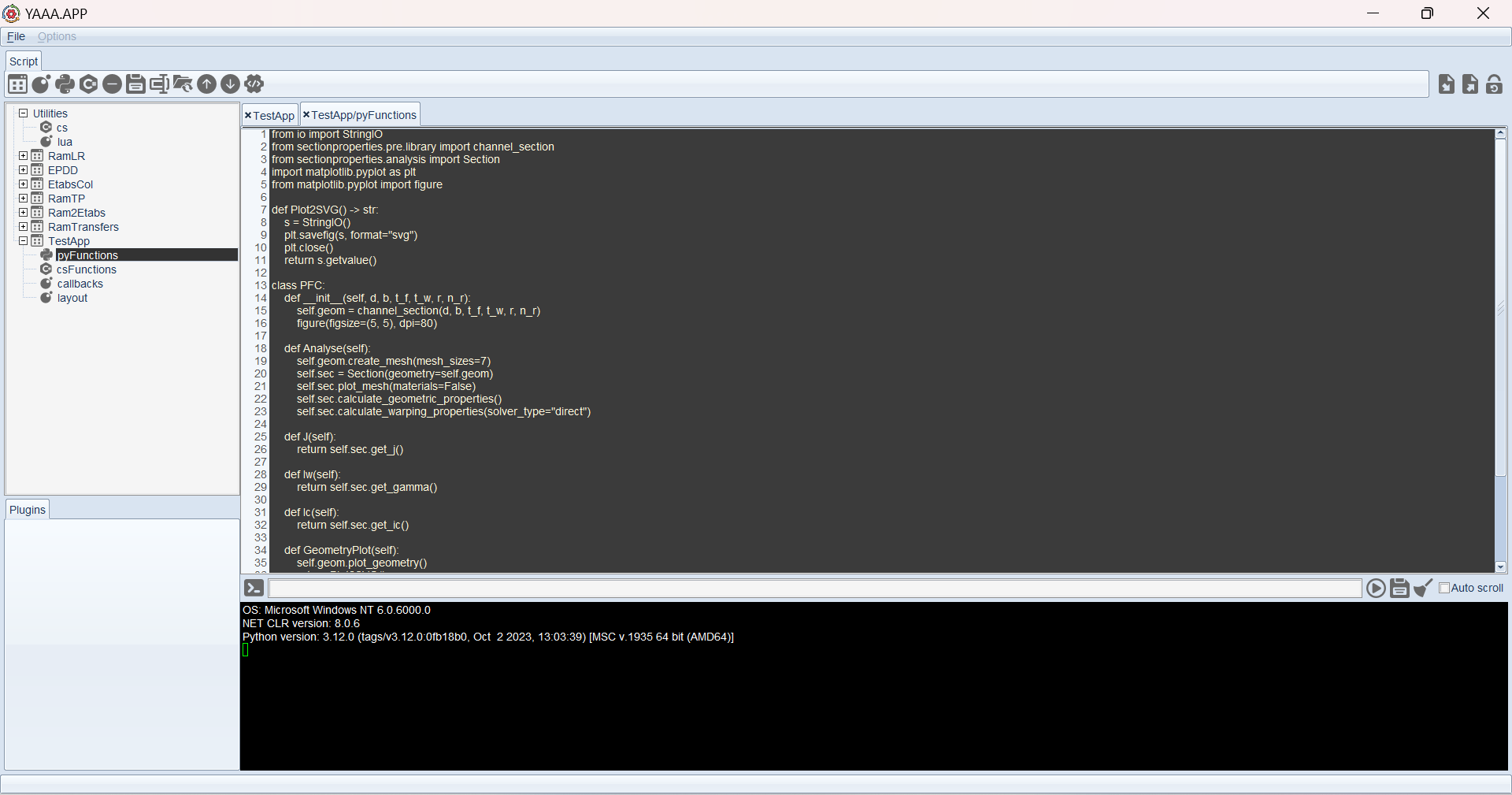
Task: Clear the console with the brush icon
Action: (x=1423, y=588)
